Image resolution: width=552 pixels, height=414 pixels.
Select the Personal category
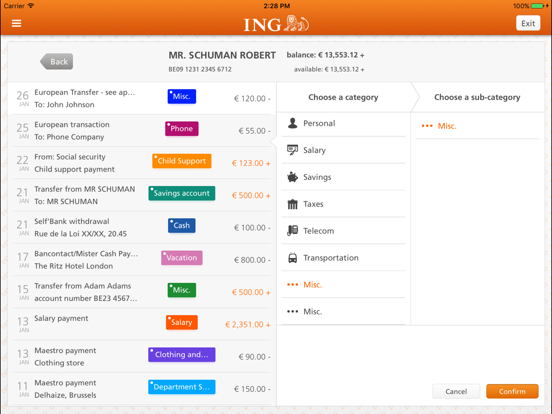(x=344, y=123)
